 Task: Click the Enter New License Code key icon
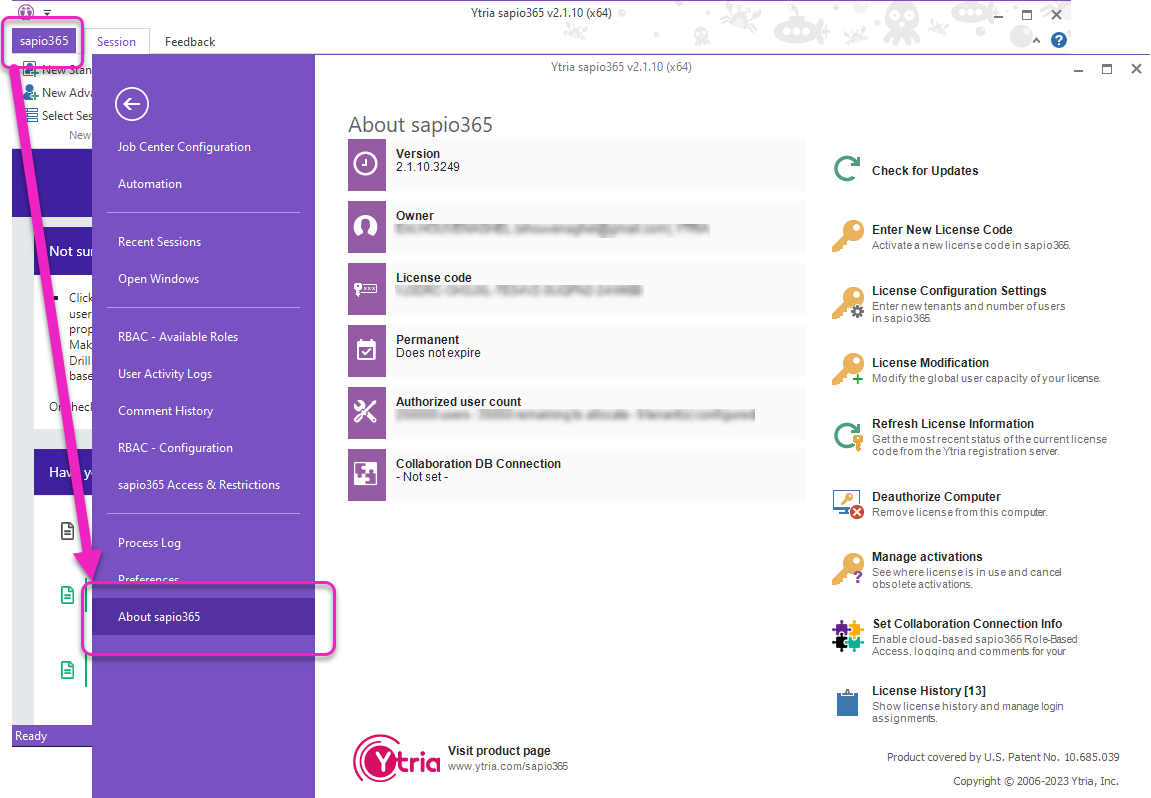click(x=848, y=236)
